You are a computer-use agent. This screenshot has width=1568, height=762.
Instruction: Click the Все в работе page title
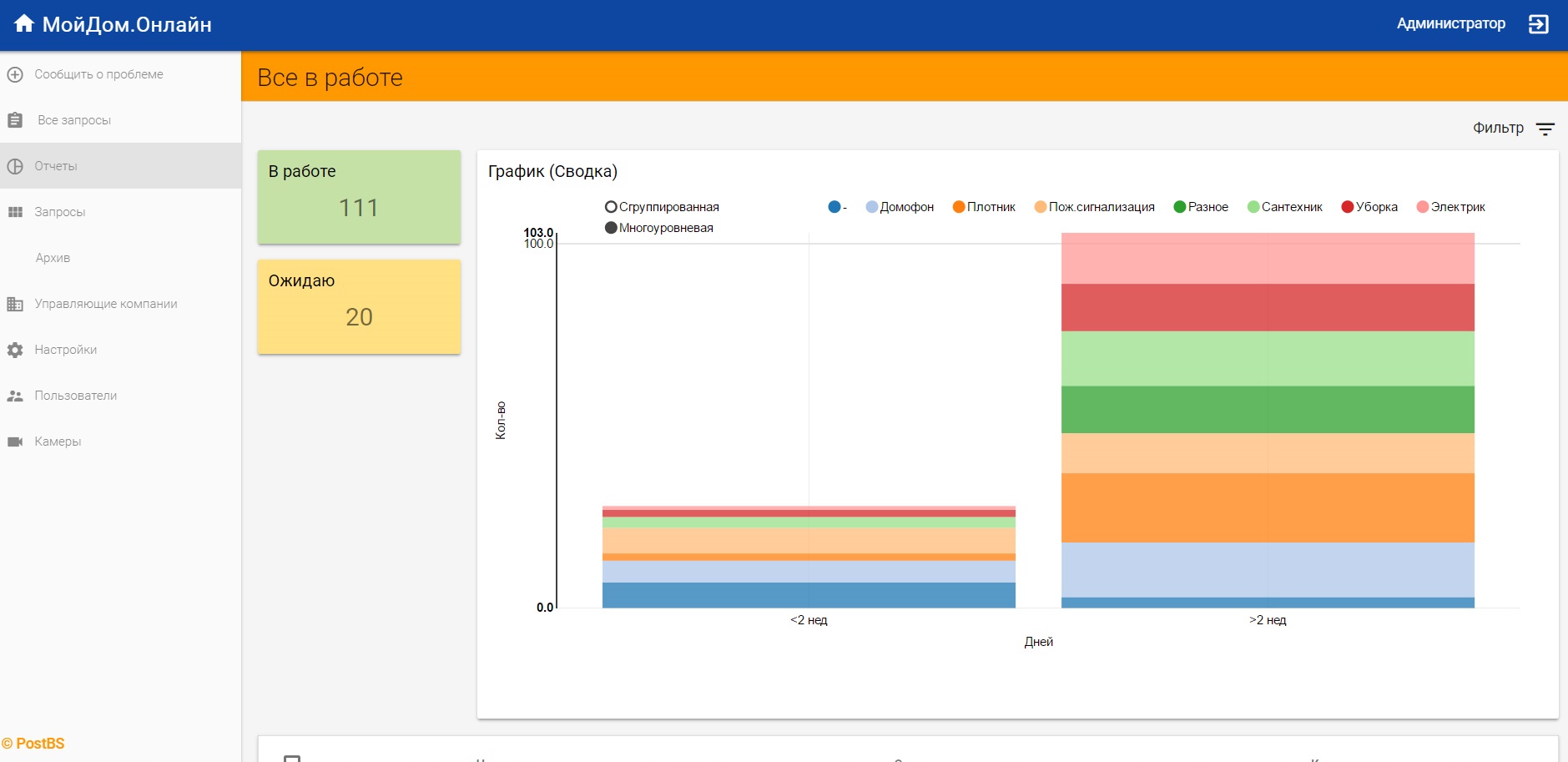[330, 78]
